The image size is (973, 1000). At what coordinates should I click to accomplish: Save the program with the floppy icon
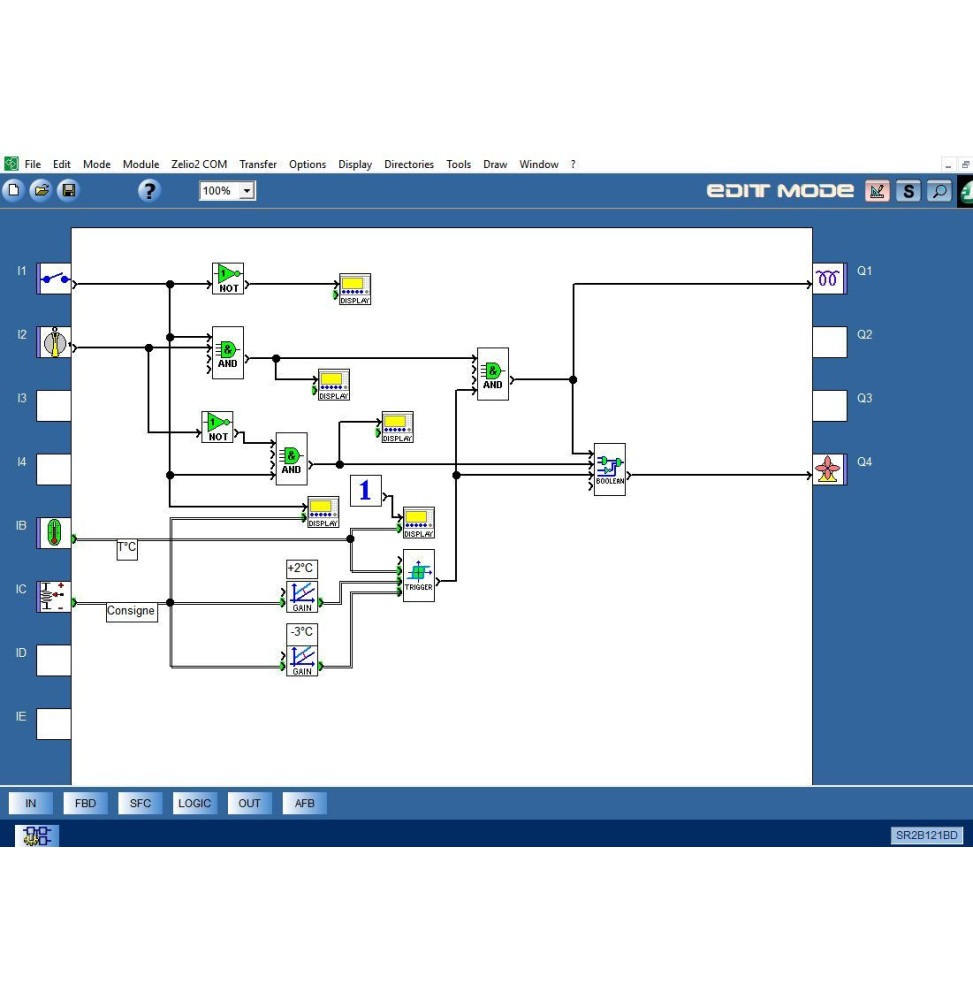pyautogui.click(x=67, y=190)
